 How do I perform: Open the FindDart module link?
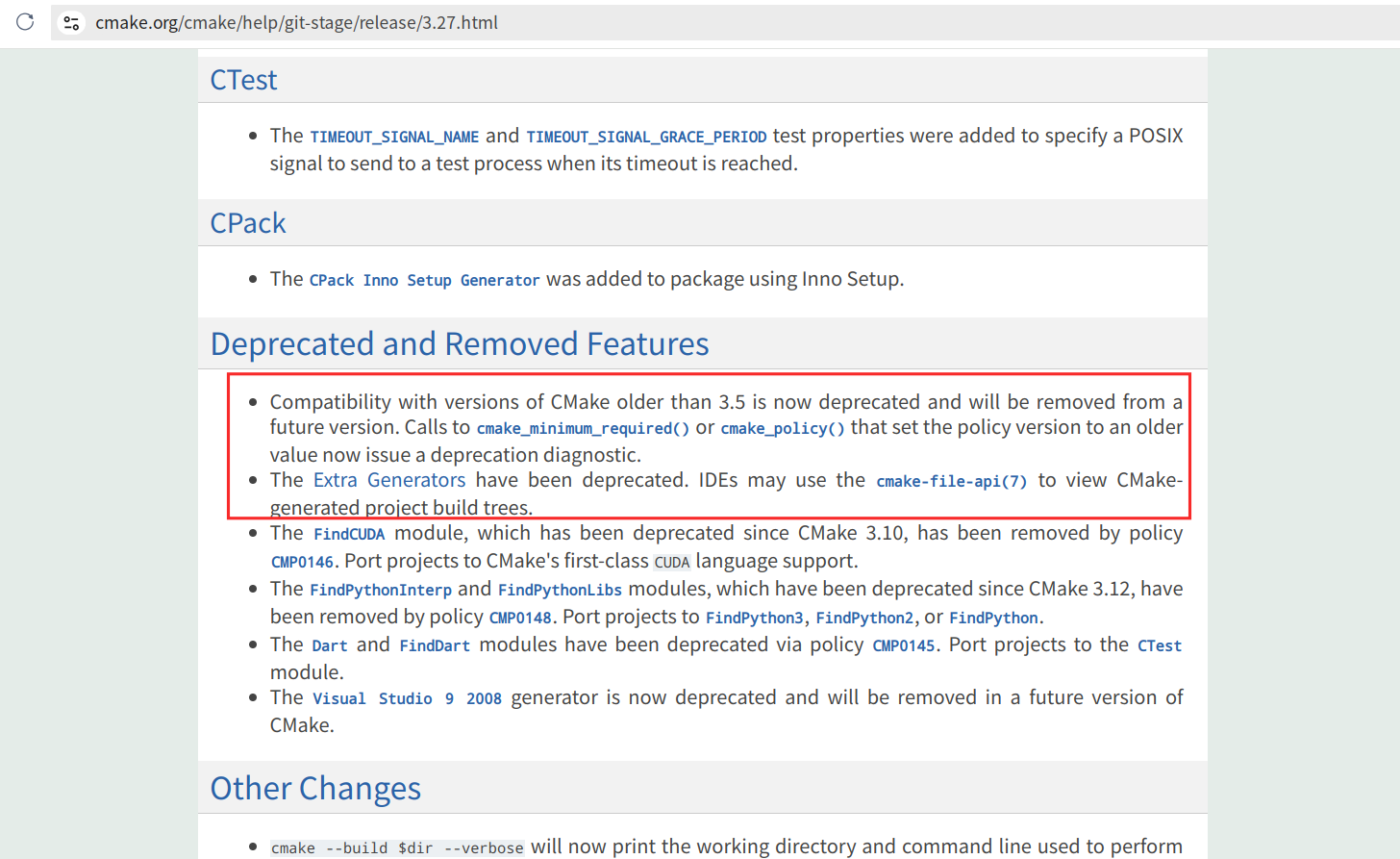coord(435,645)
